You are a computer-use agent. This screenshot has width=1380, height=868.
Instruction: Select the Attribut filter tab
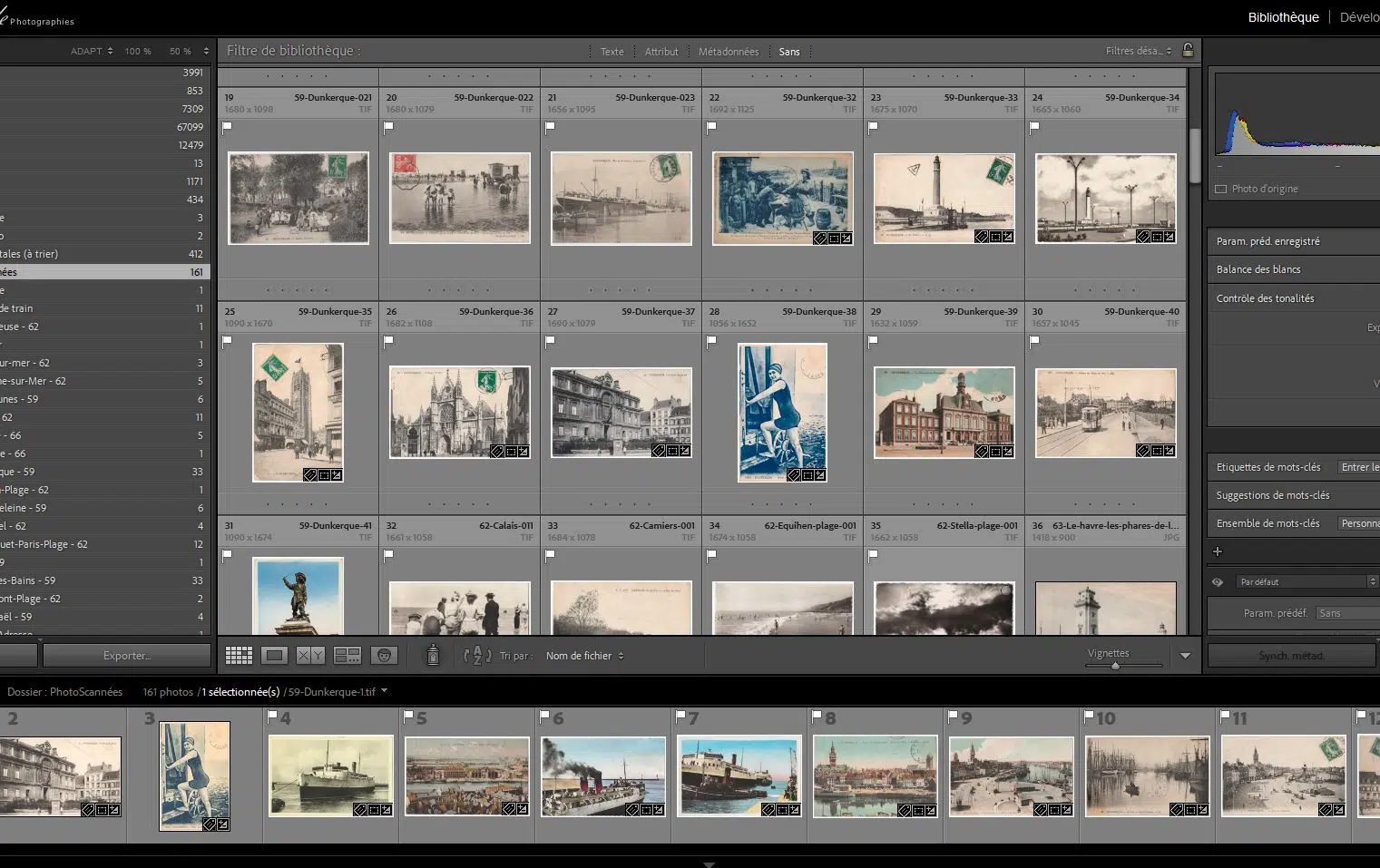coord(661,52)
